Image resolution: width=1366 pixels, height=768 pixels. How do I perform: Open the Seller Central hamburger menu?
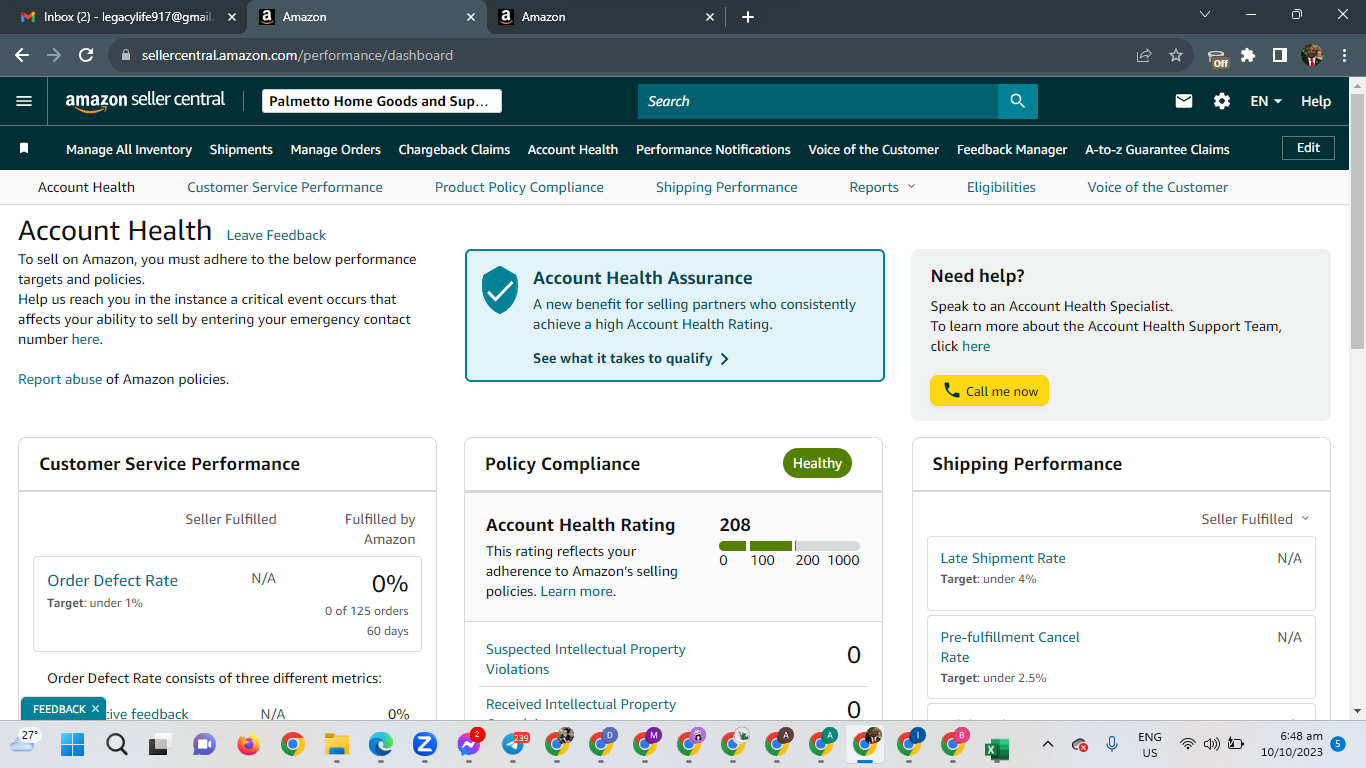tap(24, 101)
